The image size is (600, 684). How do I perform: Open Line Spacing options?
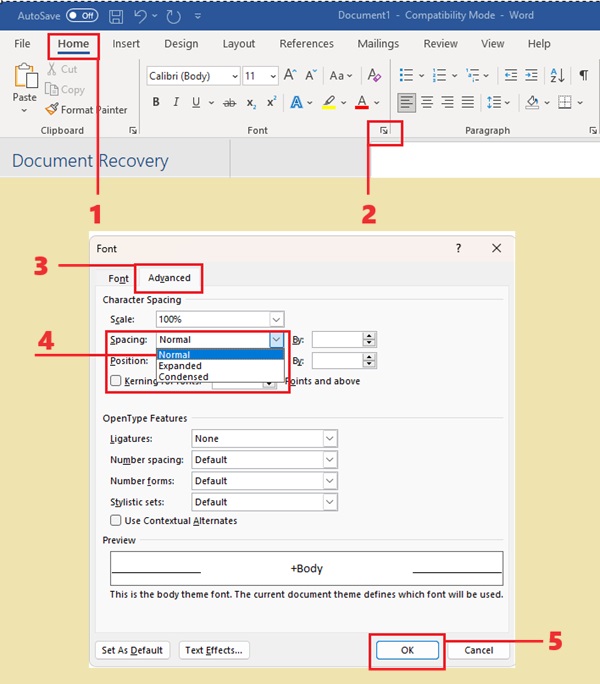click(x=498, y=103)
